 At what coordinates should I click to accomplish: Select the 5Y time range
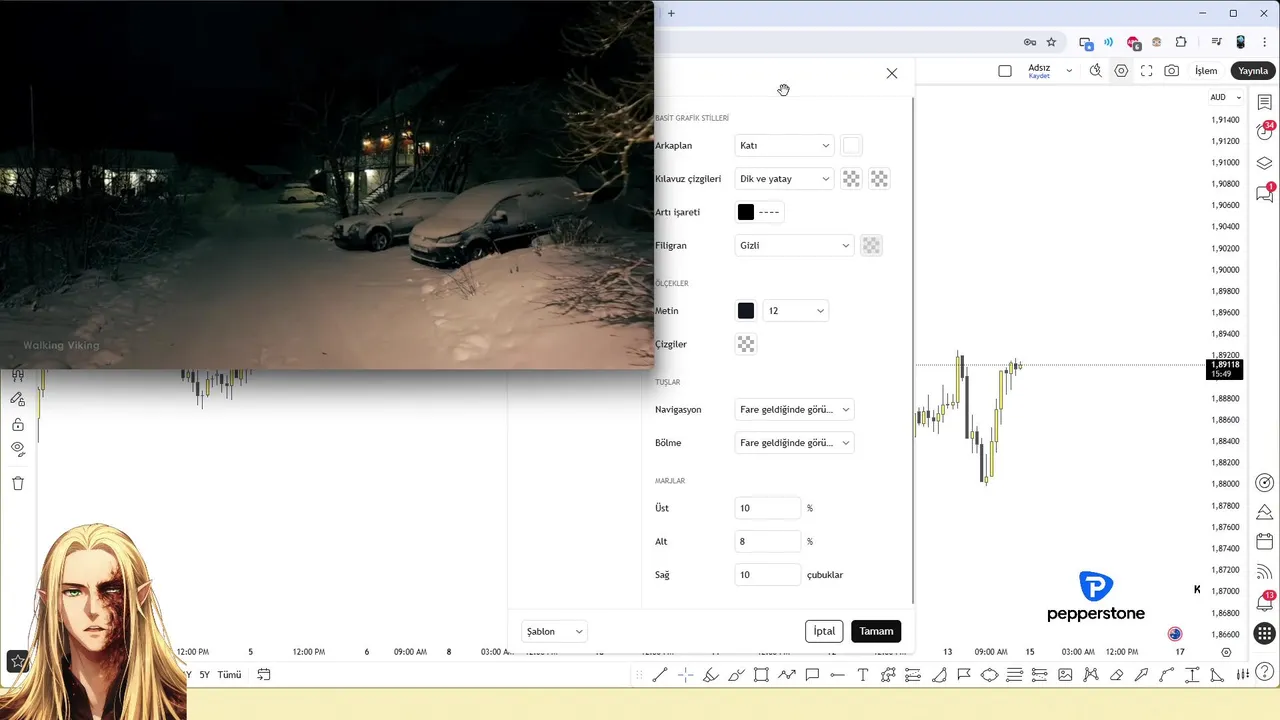click(x=204, y=675)
